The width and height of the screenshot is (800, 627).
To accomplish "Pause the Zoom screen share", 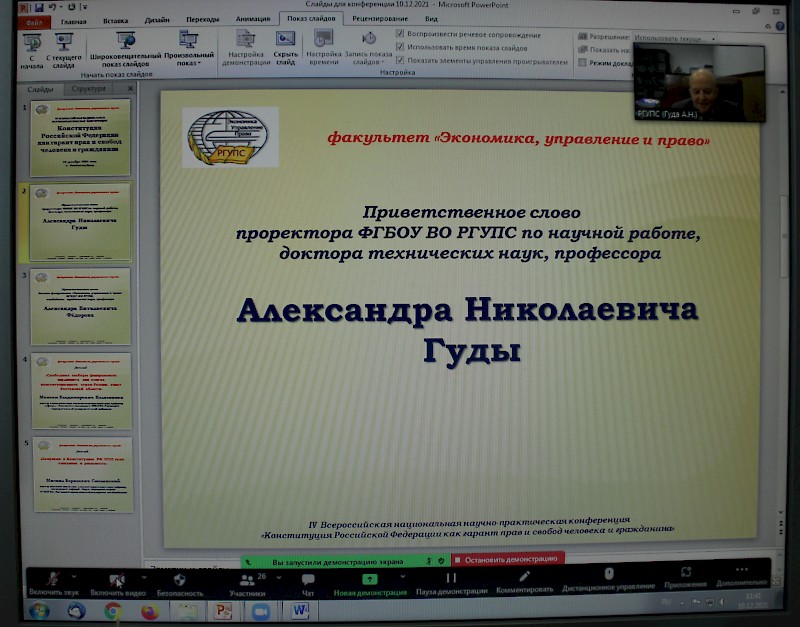I will click(x=451, y=581).
